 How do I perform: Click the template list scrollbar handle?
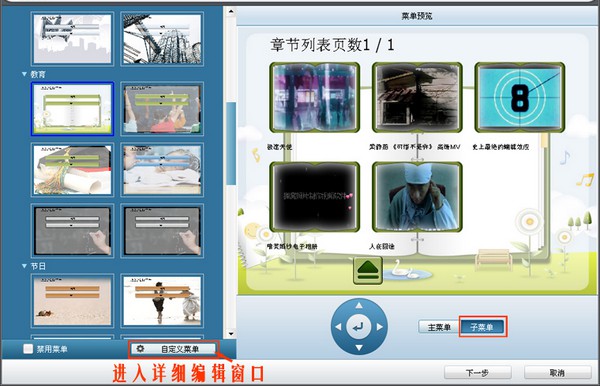tap(231, 144)
